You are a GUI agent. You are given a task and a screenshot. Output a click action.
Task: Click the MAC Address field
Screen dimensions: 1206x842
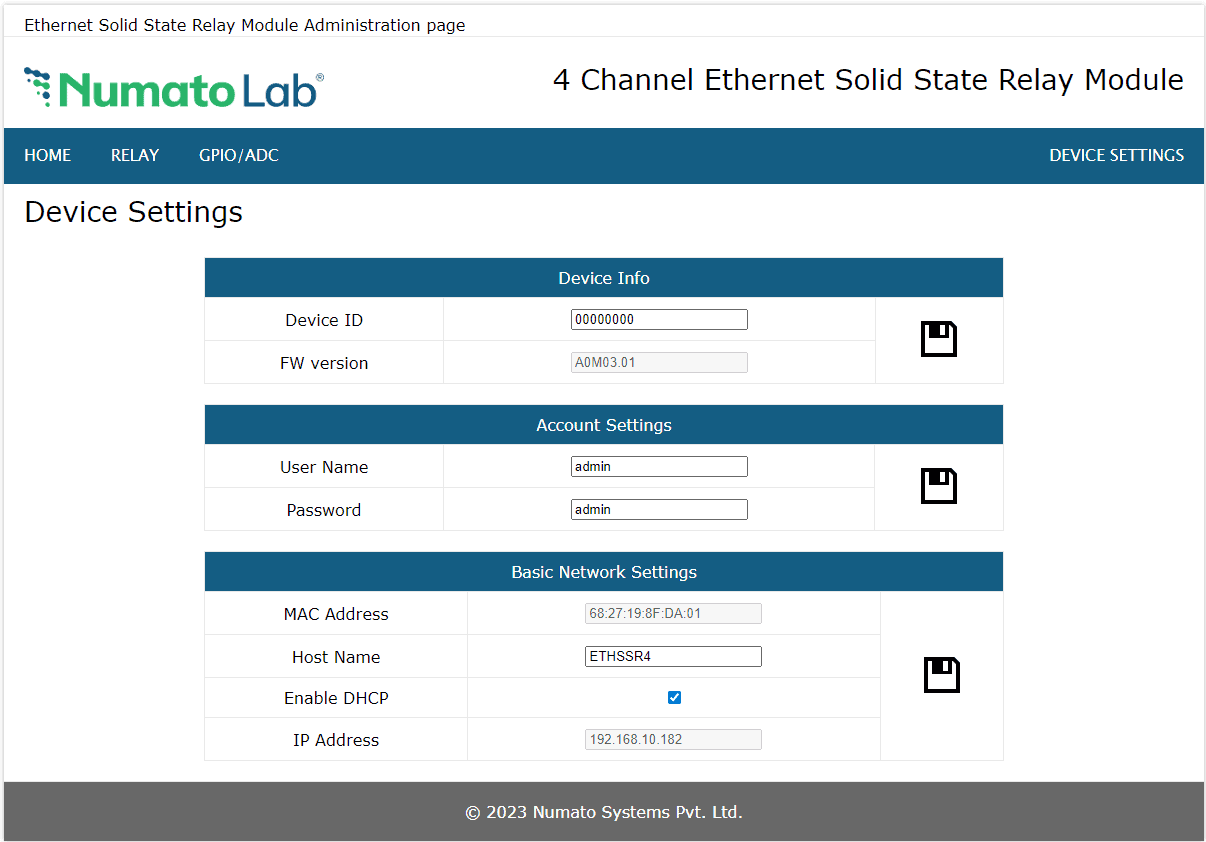673,614
